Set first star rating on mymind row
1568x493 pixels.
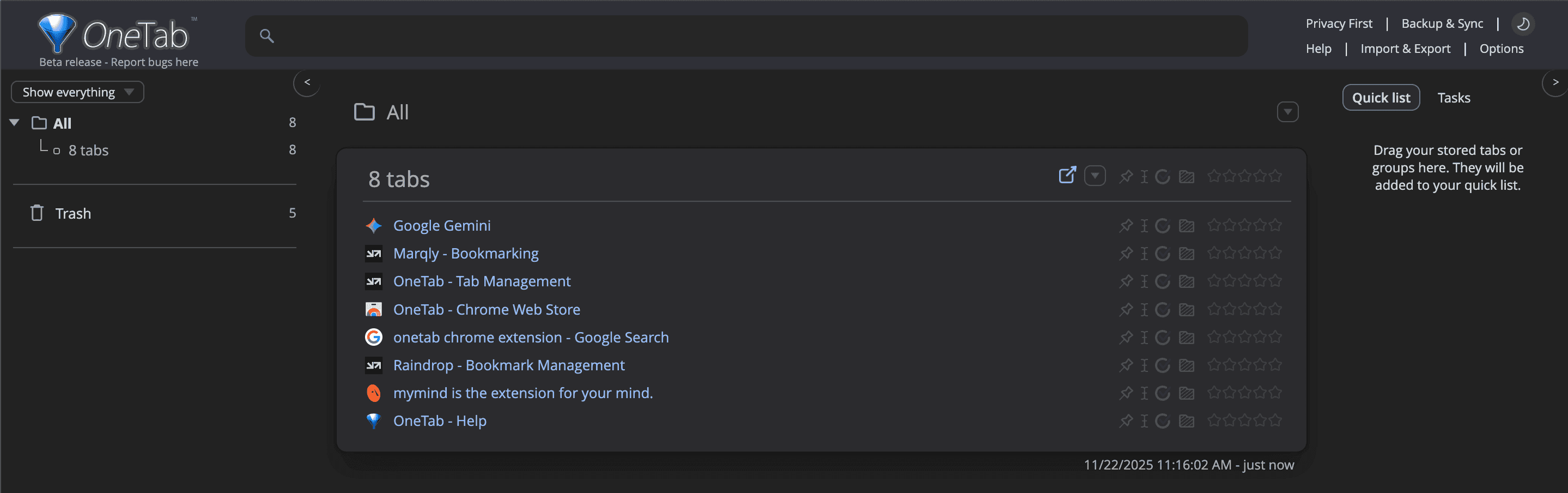(x=1214, y=393)
